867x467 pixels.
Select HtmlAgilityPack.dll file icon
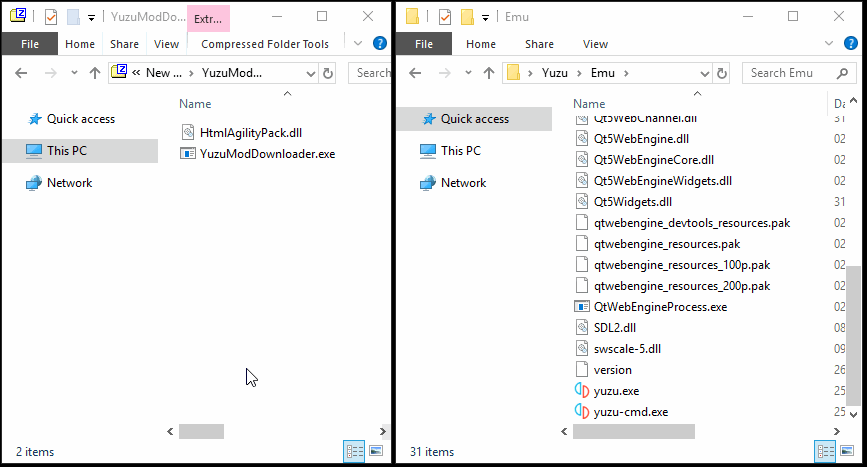tap(188, 133)
